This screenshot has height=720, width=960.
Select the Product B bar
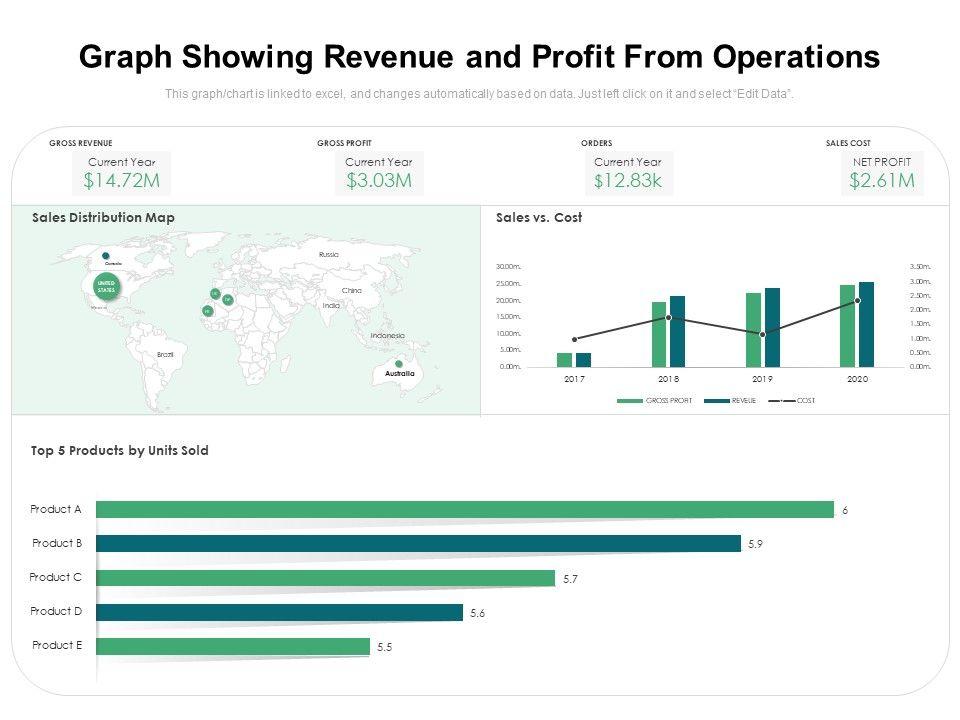click(x=418, y=544)
